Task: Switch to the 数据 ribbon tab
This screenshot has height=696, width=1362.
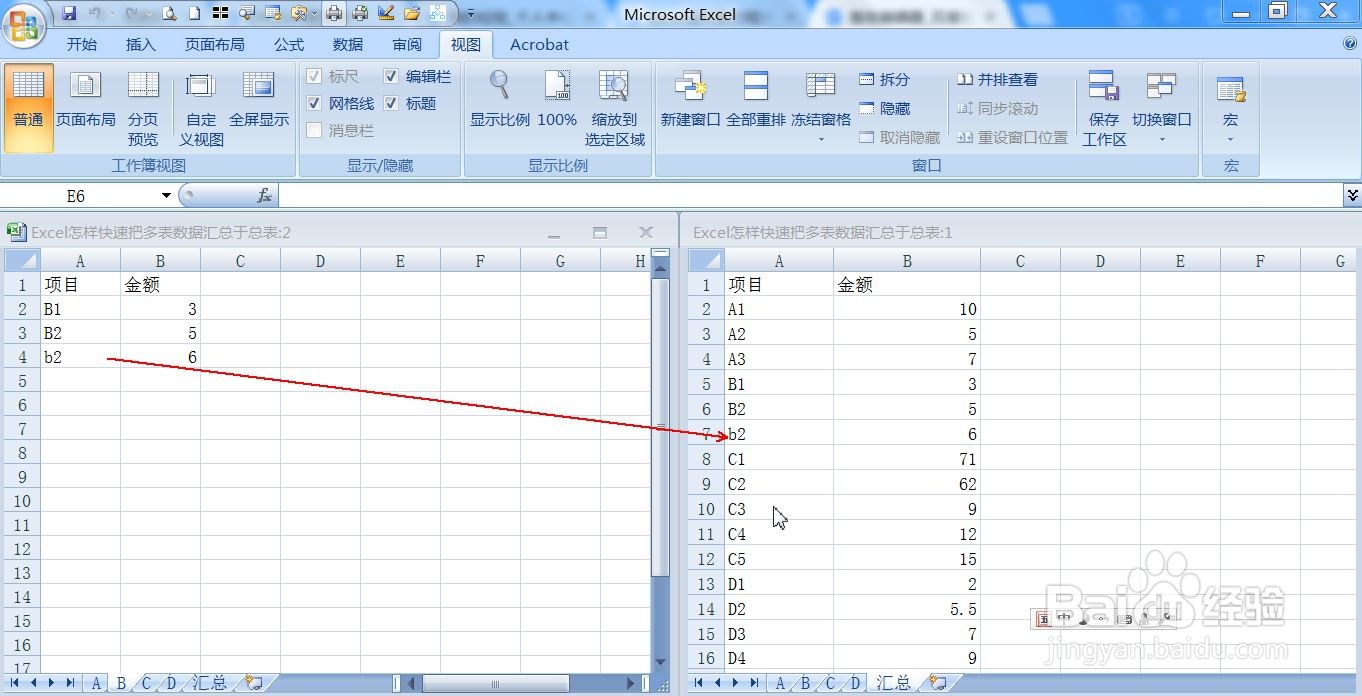Action: click(x=347, y=44)
